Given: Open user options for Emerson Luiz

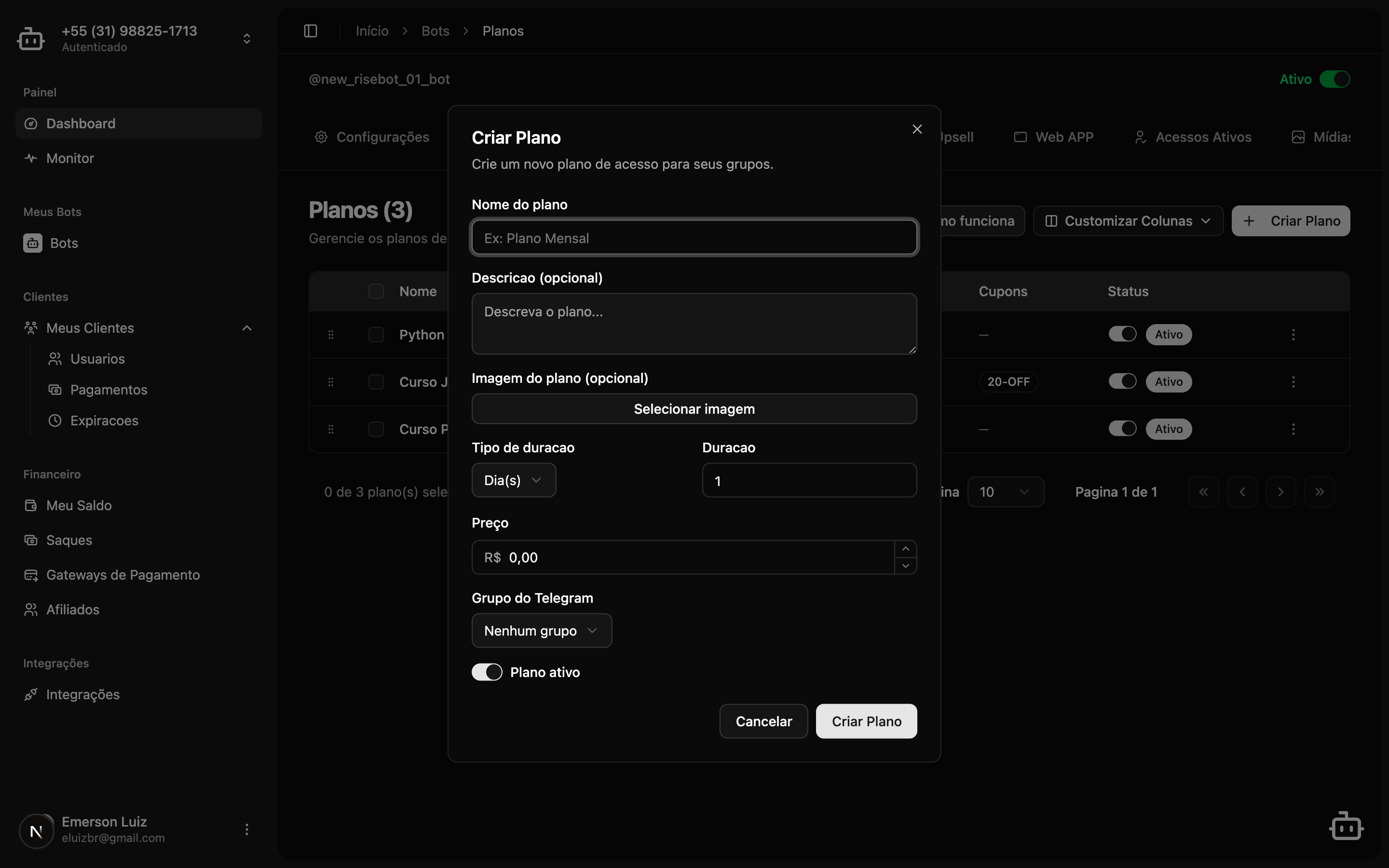Looking at the screenshot, I should [x=247, y=829].
